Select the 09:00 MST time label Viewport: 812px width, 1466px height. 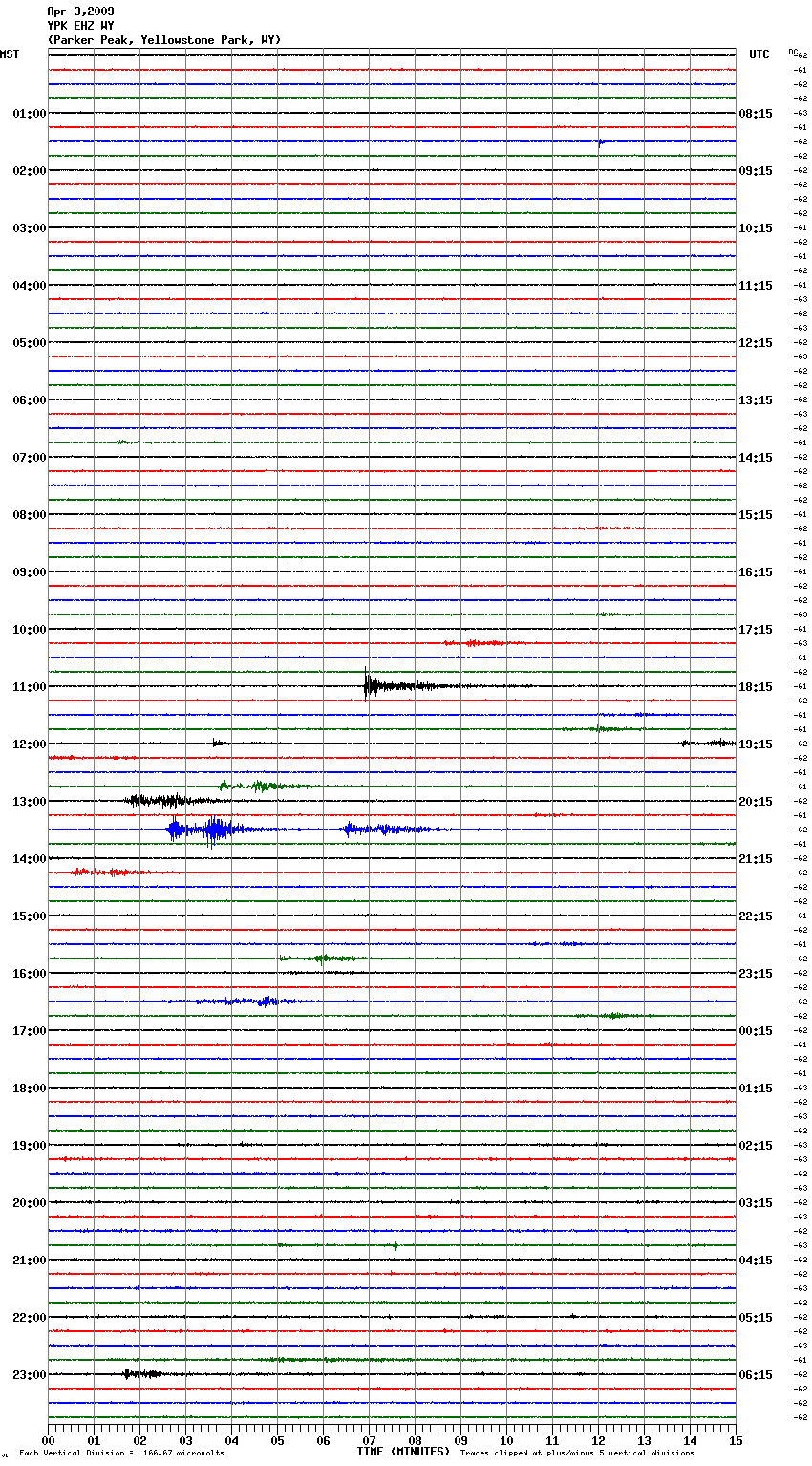pyautogui.click(x=30, y=572)
